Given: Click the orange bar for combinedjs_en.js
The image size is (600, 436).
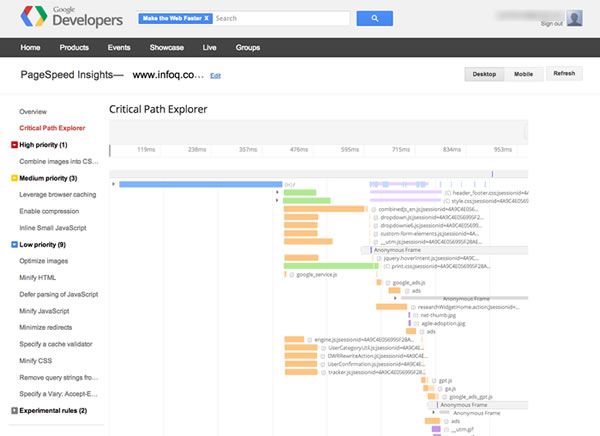Looking at the screenshot, I should (324, 209).
